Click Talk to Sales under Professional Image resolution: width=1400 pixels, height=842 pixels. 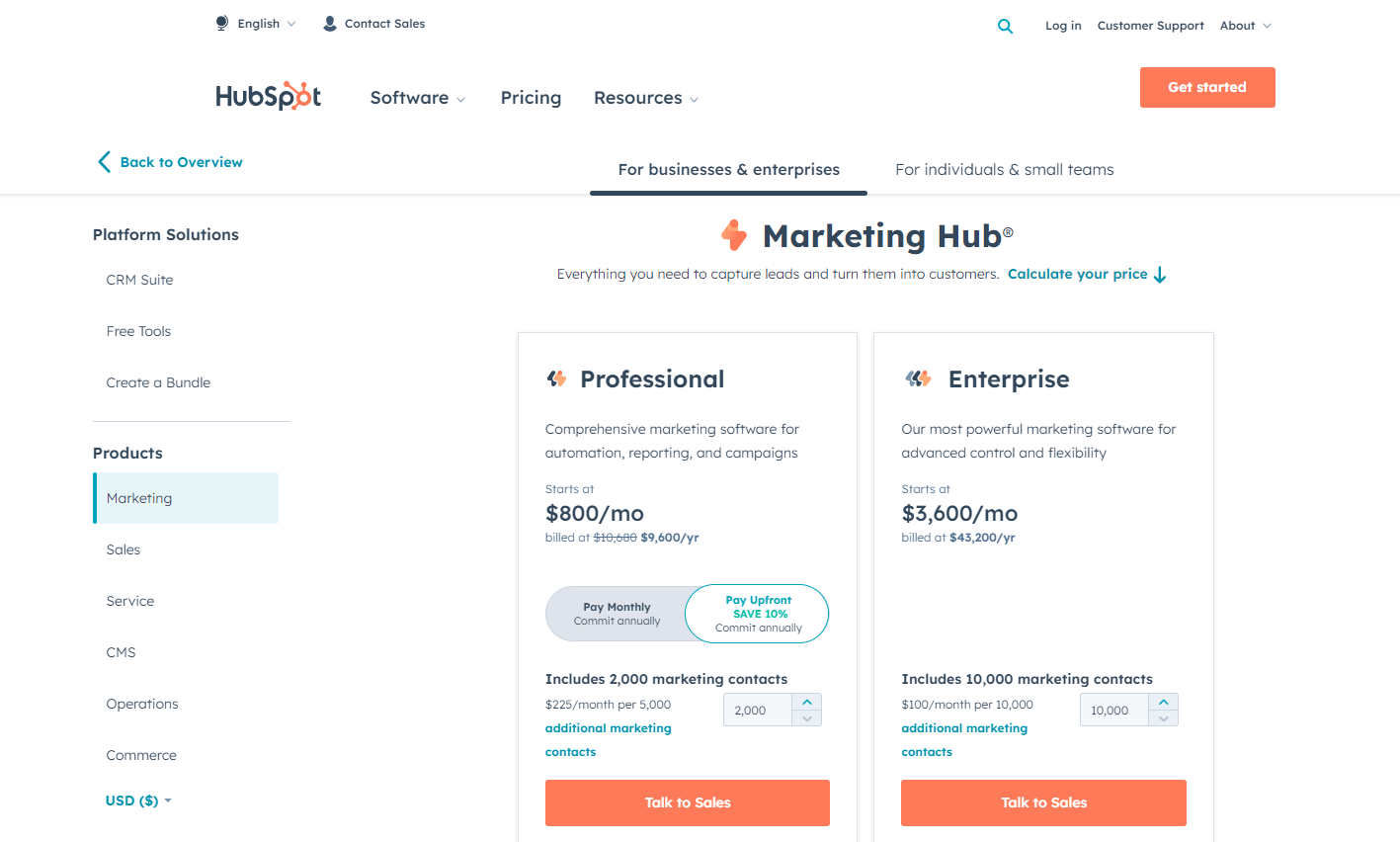(687, 802)
